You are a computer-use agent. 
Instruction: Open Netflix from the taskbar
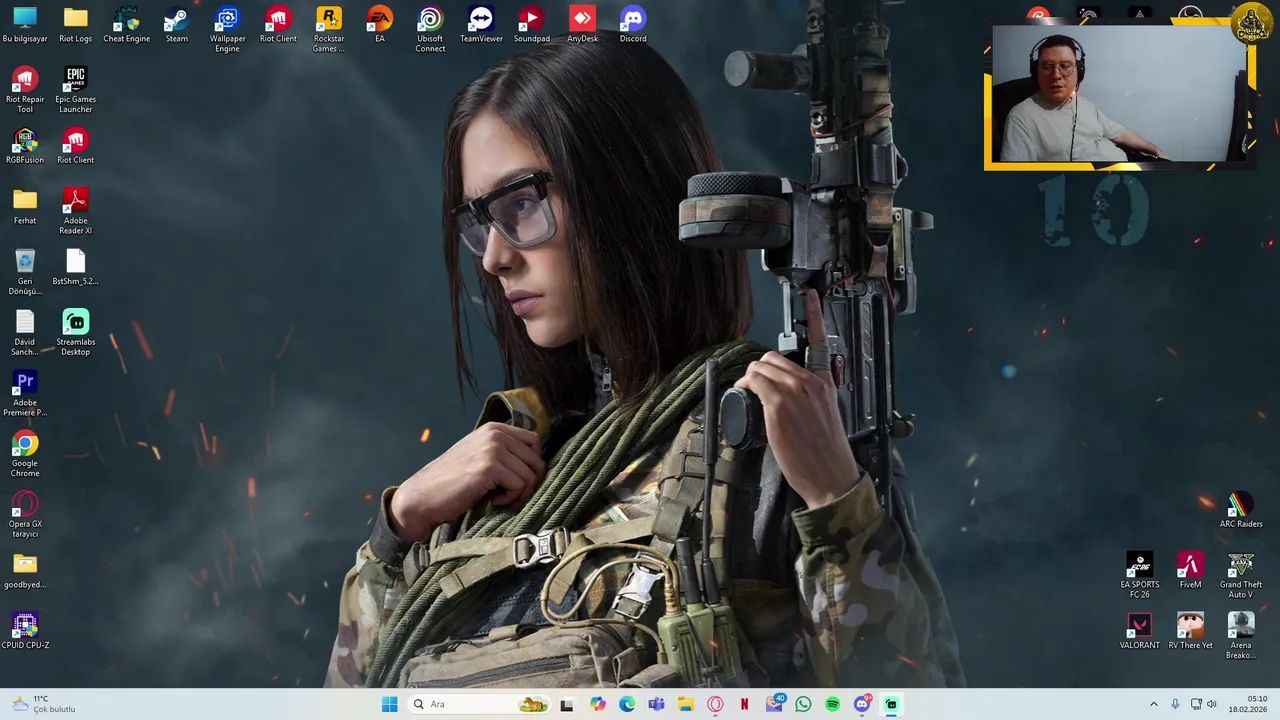point(744,704)
